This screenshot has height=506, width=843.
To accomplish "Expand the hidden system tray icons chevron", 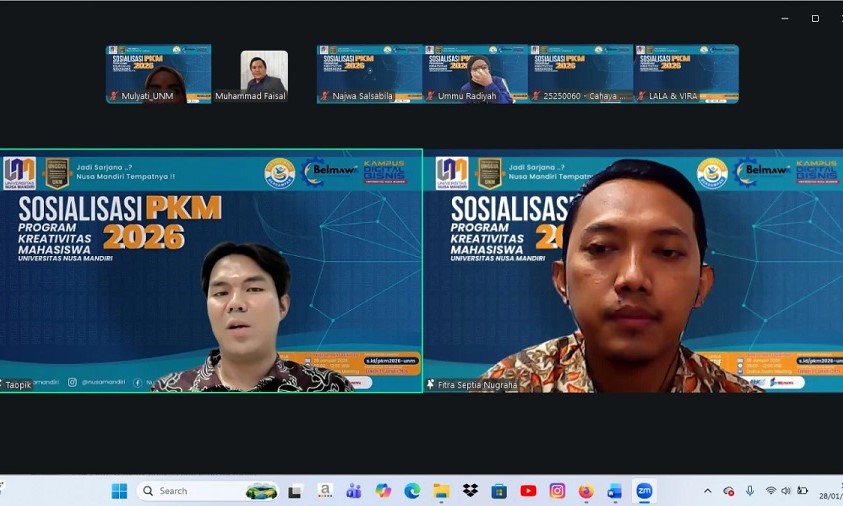I will (x=708, y=491).
